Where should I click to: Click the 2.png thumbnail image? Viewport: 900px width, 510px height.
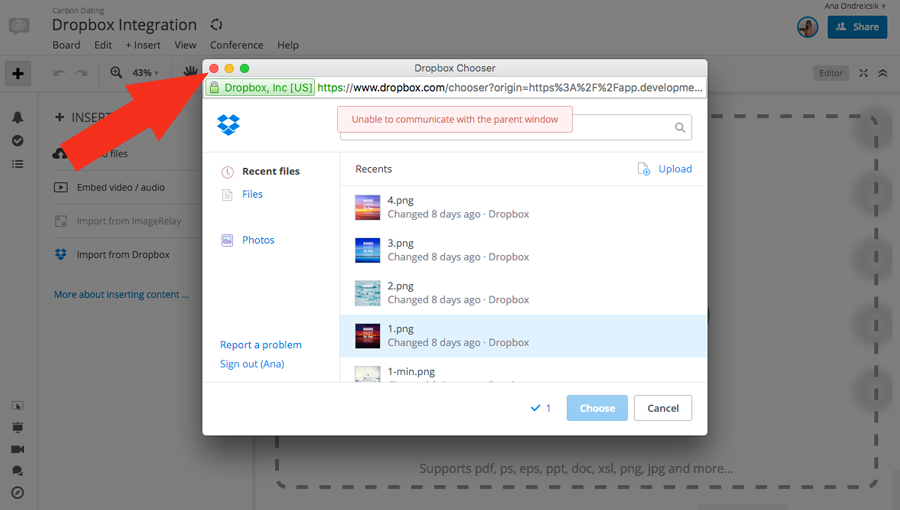click(367, 293)
